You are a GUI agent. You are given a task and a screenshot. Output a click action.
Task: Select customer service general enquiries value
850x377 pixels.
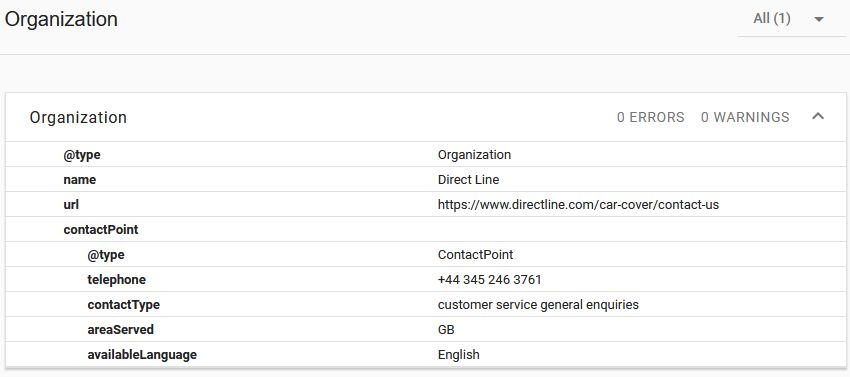(x=538, y=304)
